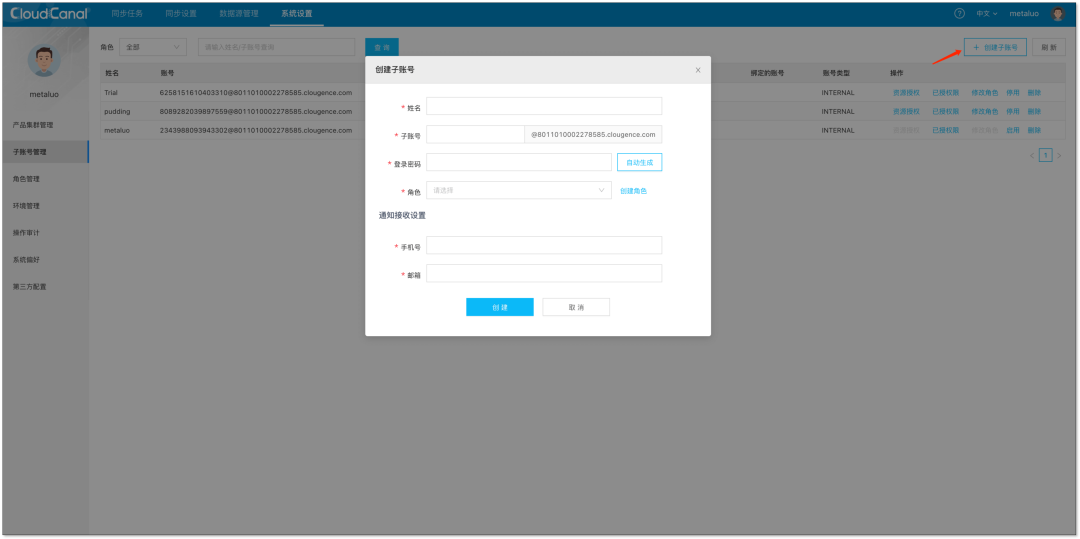Focus the 姓名 input field

point(544,106)
